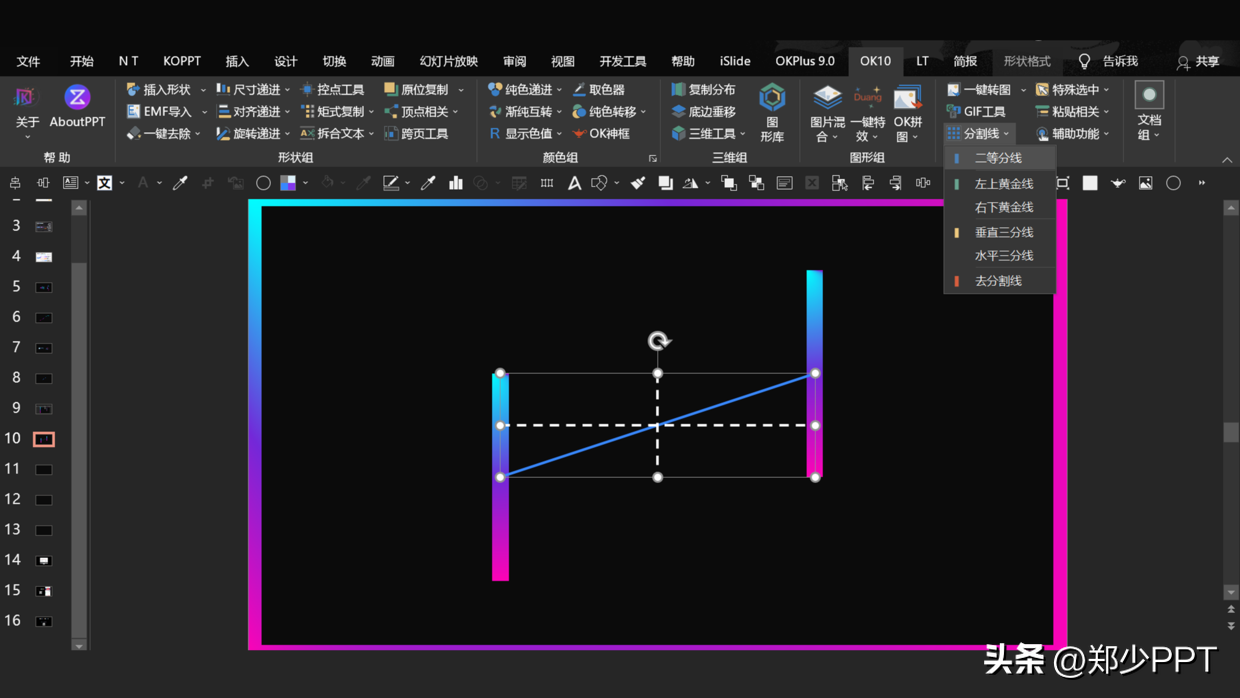Click the 底边垂移 tool

pyautogui.click(x=703, y=112)
